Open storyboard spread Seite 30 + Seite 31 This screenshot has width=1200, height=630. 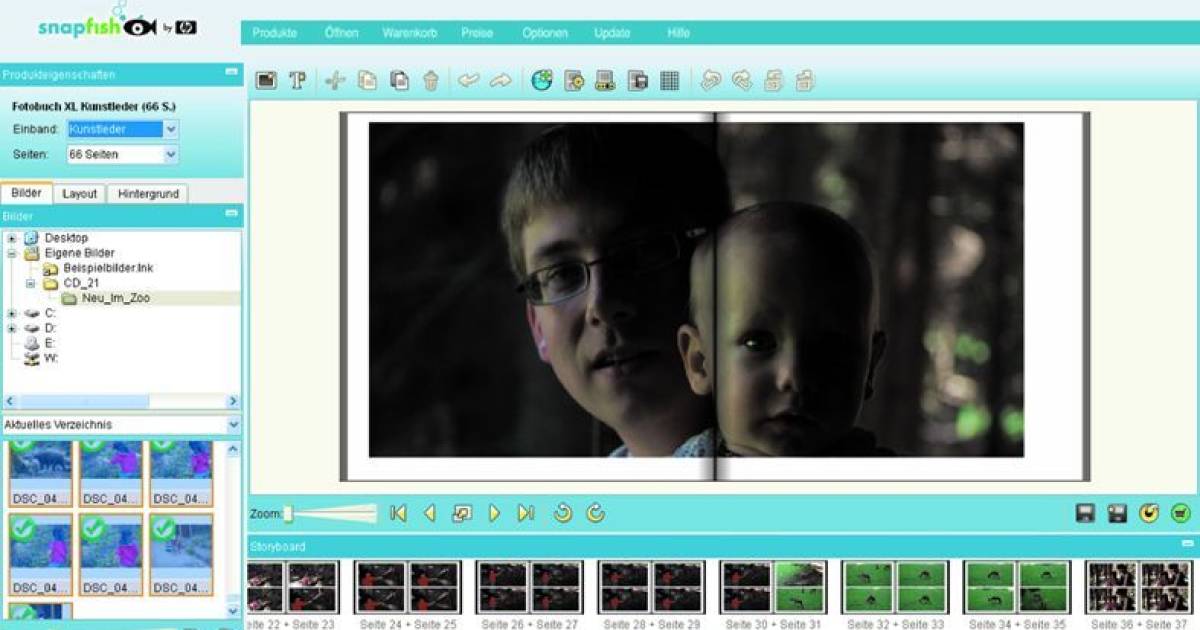773,587
